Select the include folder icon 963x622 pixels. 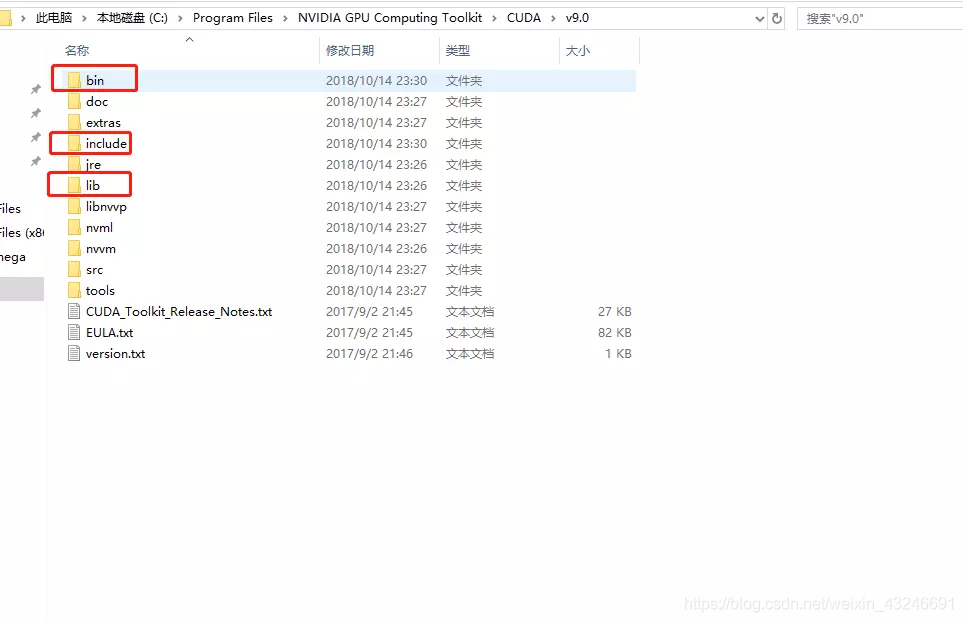pyautogui.click(x=74, y=143)
